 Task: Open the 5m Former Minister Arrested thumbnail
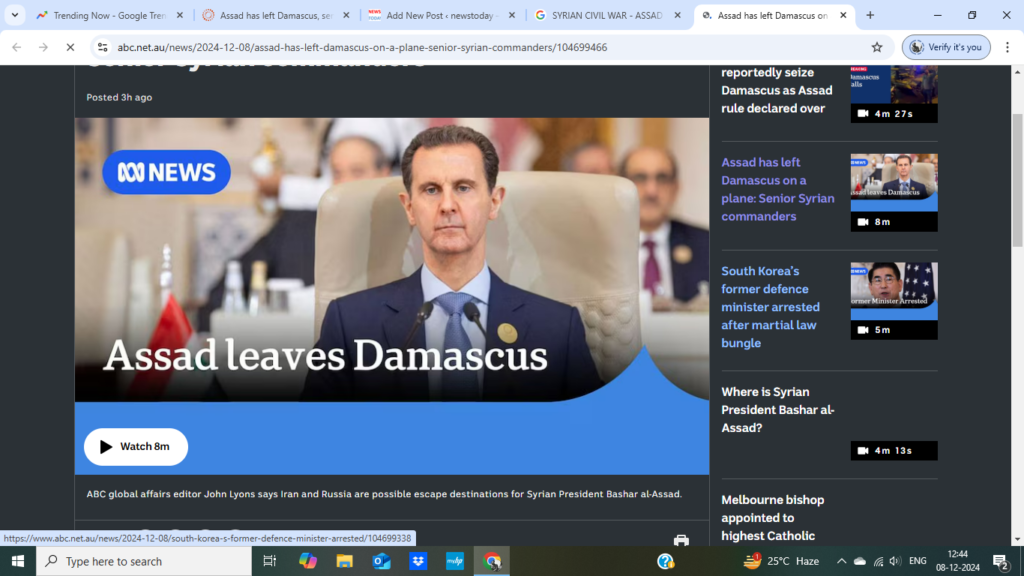[x=894, y=301]
